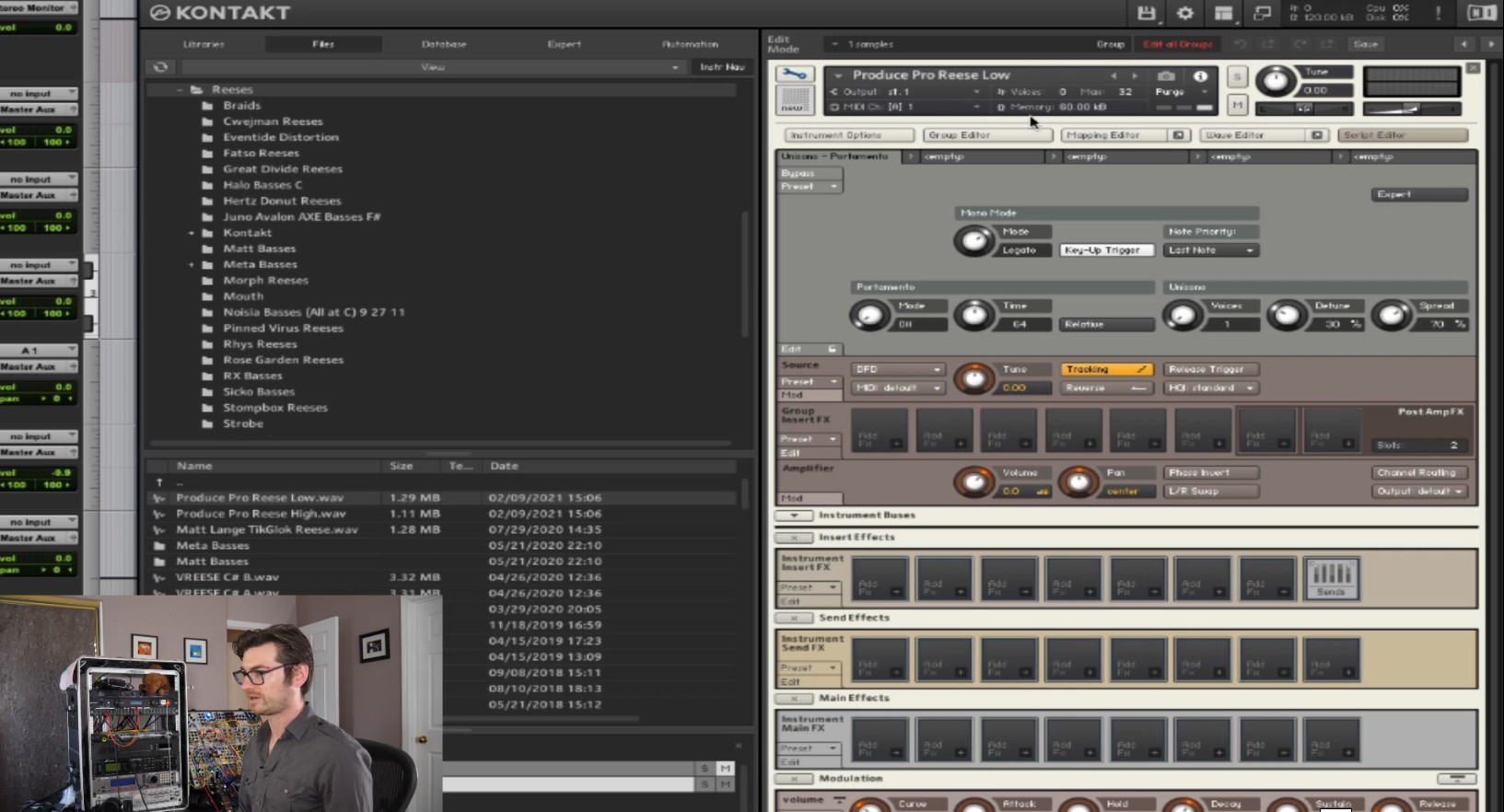Switch to Automation tab
The image size is (1504, 812).
pos(690,44)
